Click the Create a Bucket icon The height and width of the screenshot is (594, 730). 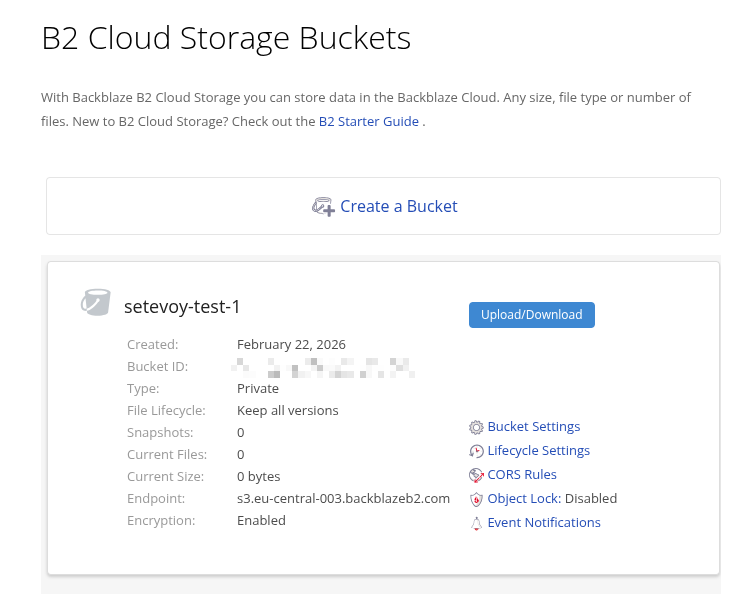[x=322, y=207]
